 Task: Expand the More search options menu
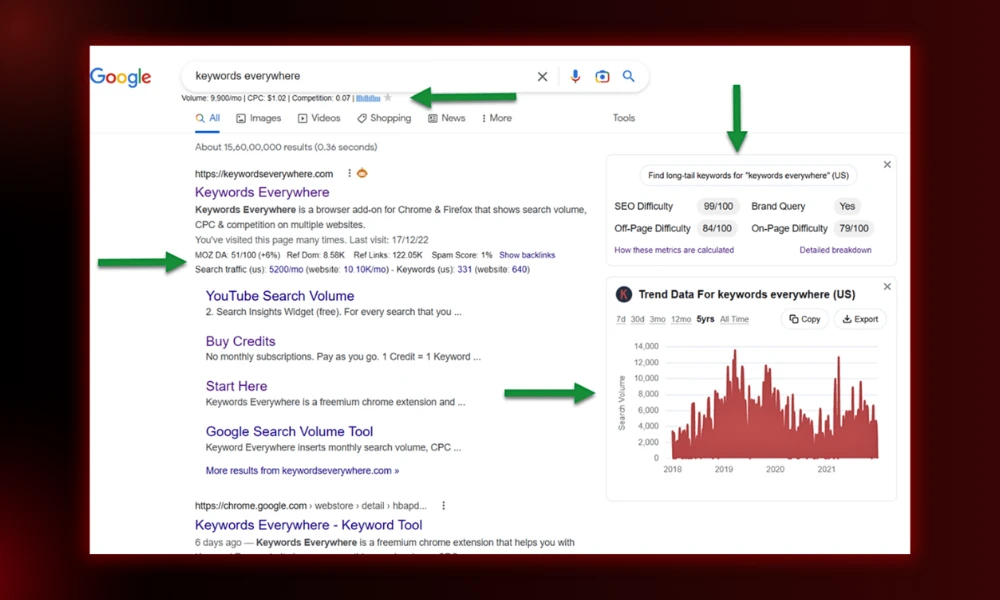click(x=497, y=118)
